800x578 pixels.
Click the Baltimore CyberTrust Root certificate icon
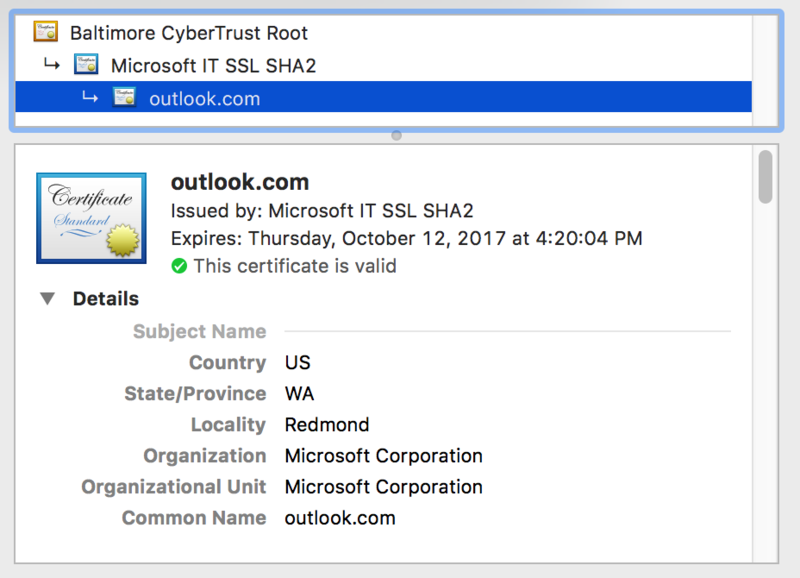(x=46, y=31)
